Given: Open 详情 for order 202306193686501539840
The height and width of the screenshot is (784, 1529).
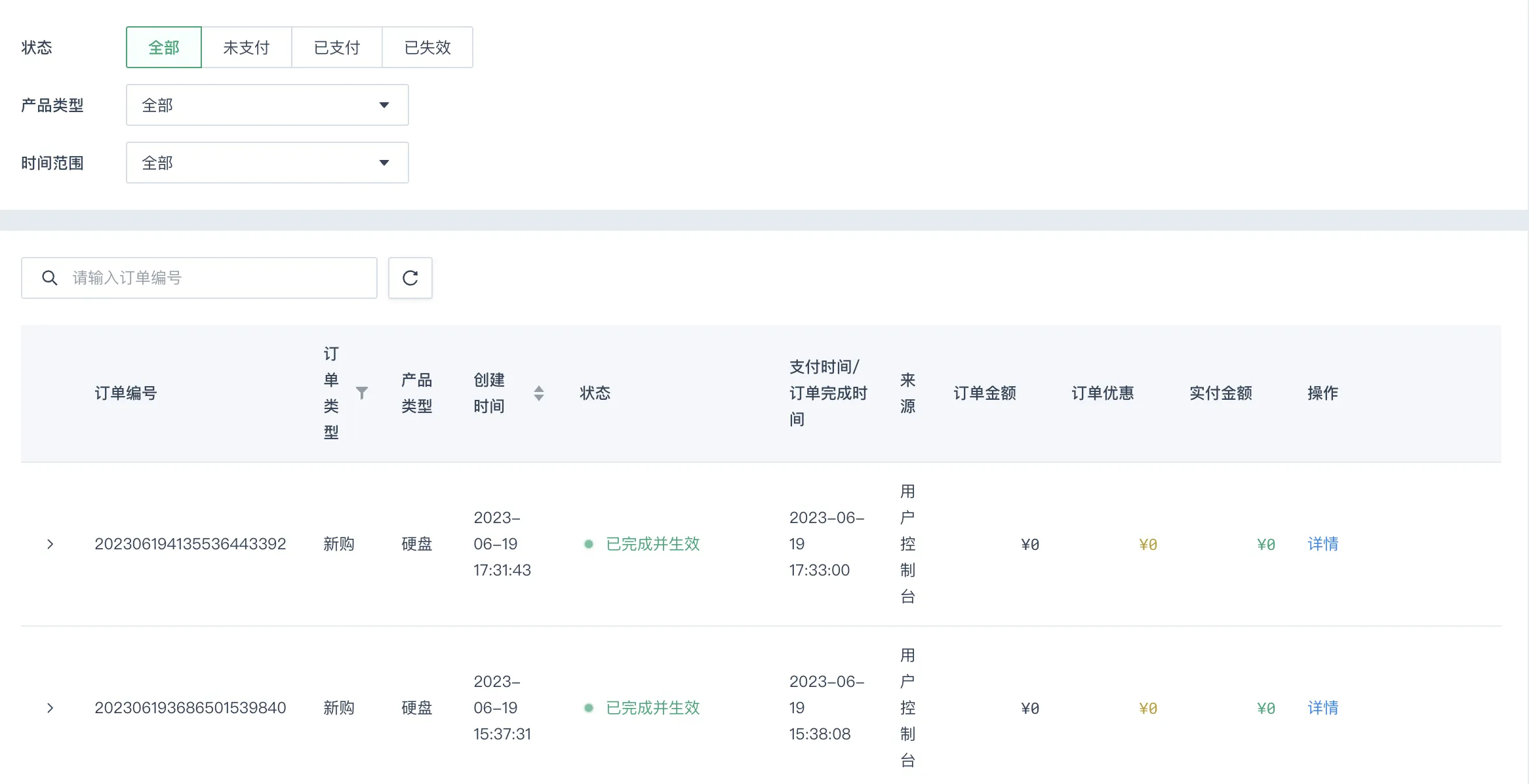Looking at the screenshot, I should [1323, 708].
